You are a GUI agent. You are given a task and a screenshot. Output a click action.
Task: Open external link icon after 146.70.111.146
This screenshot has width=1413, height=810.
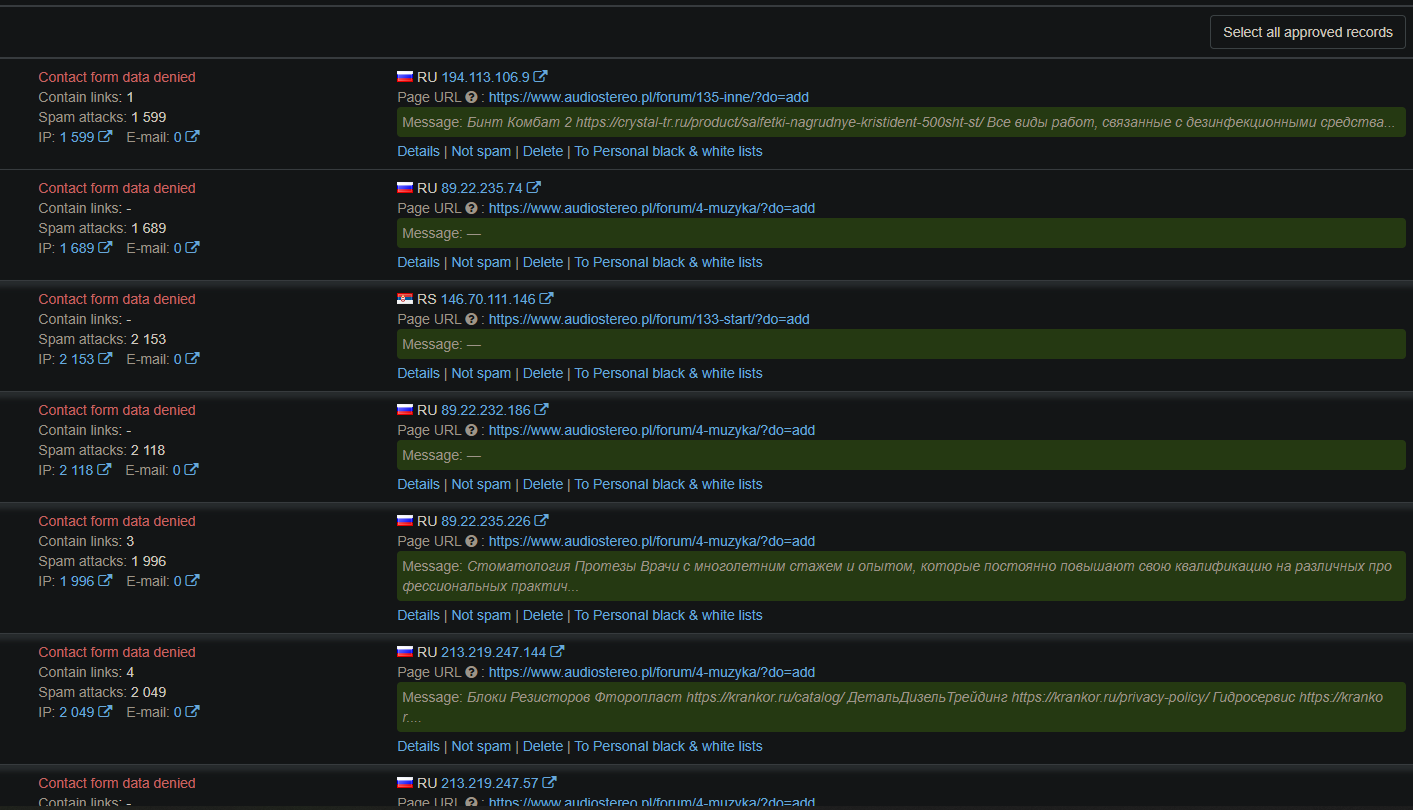point(547,299)
